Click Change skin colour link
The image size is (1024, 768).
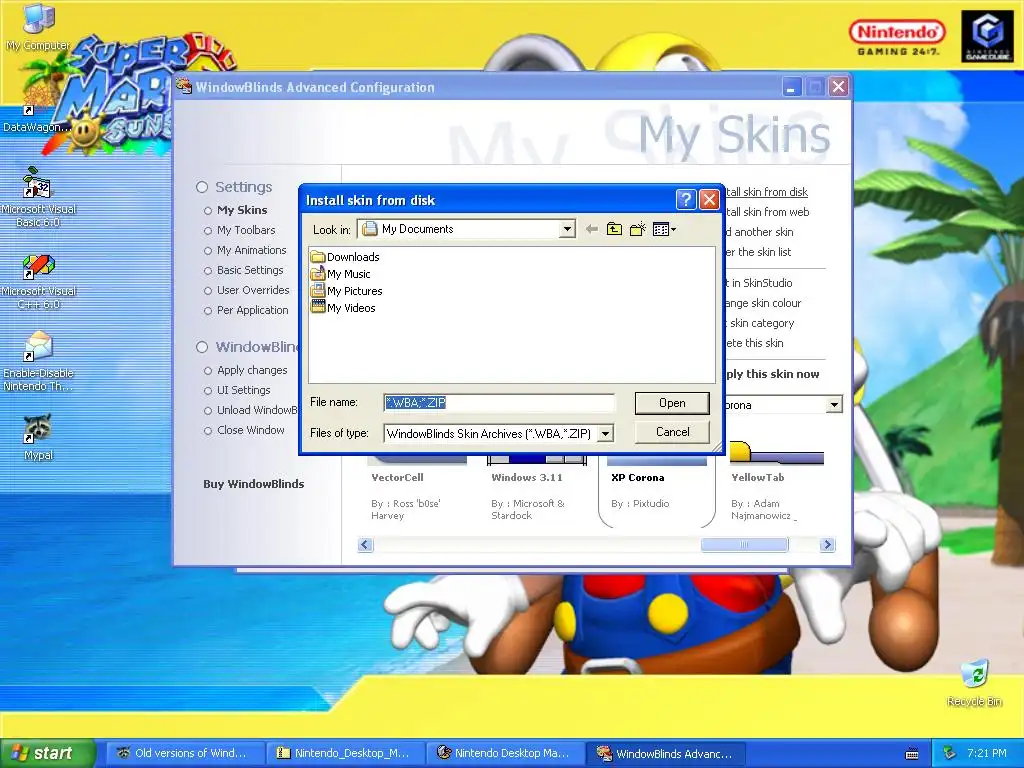pyautogui.click(x=763, y=303)
